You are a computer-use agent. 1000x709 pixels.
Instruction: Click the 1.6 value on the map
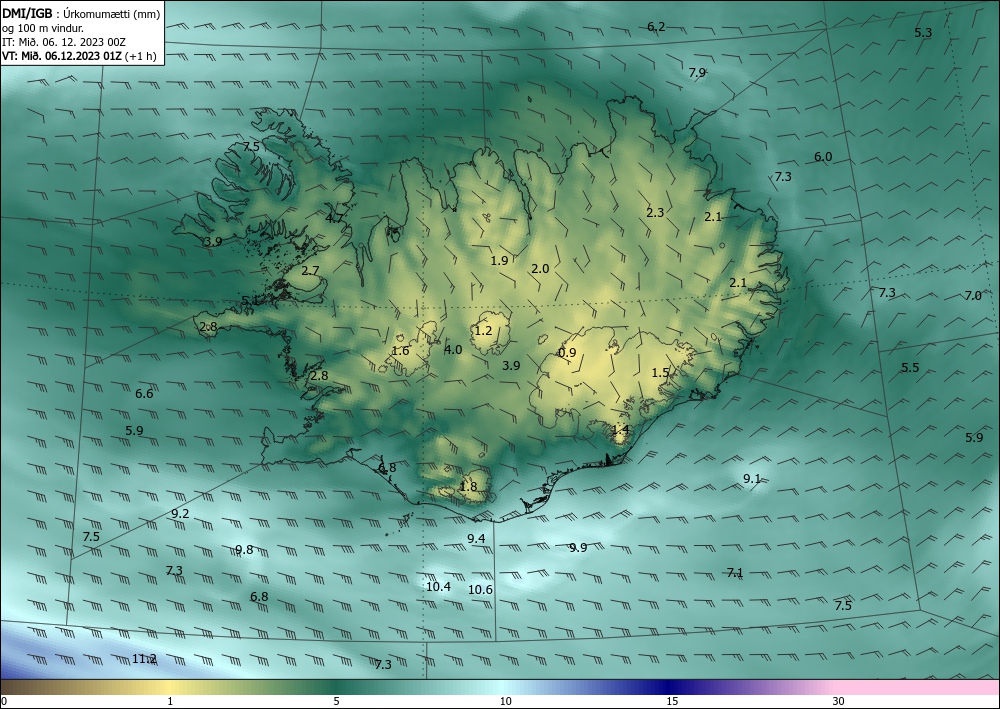(x=401, y=351)
